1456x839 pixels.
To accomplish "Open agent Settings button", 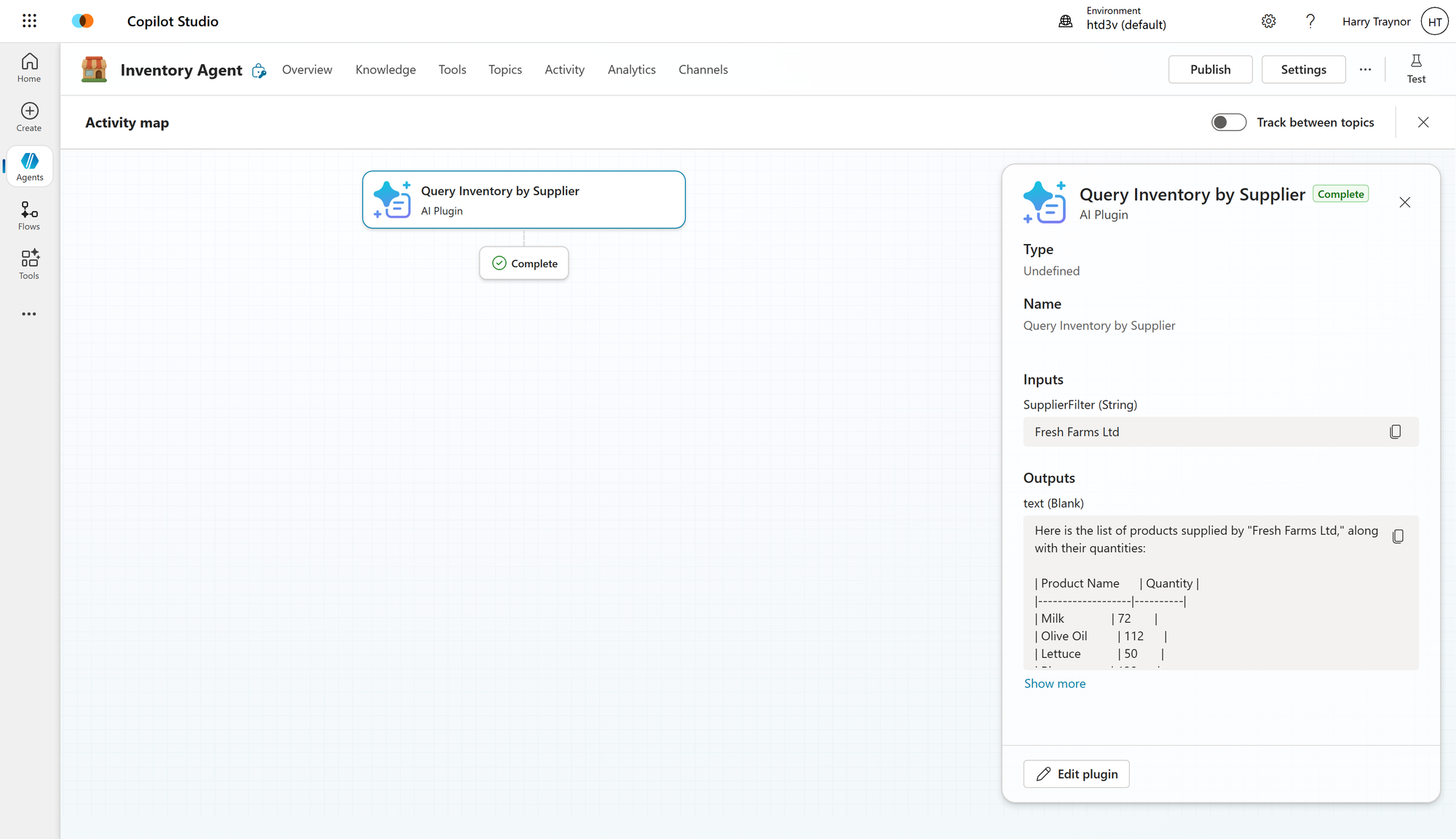I will (x=1303, y=69).
